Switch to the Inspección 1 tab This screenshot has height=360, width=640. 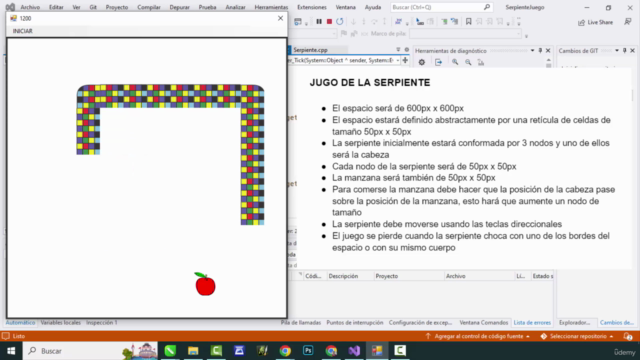(102, 322)
